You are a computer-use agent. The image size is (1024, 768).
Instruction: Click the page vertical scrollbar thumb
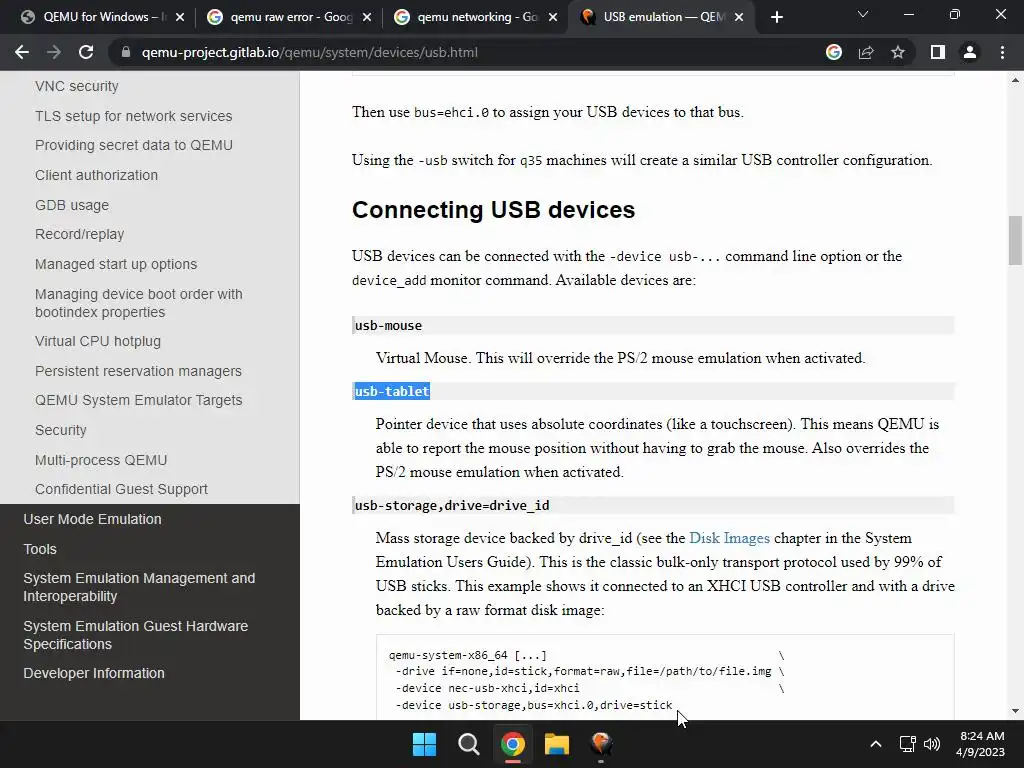click(1015, 240)
